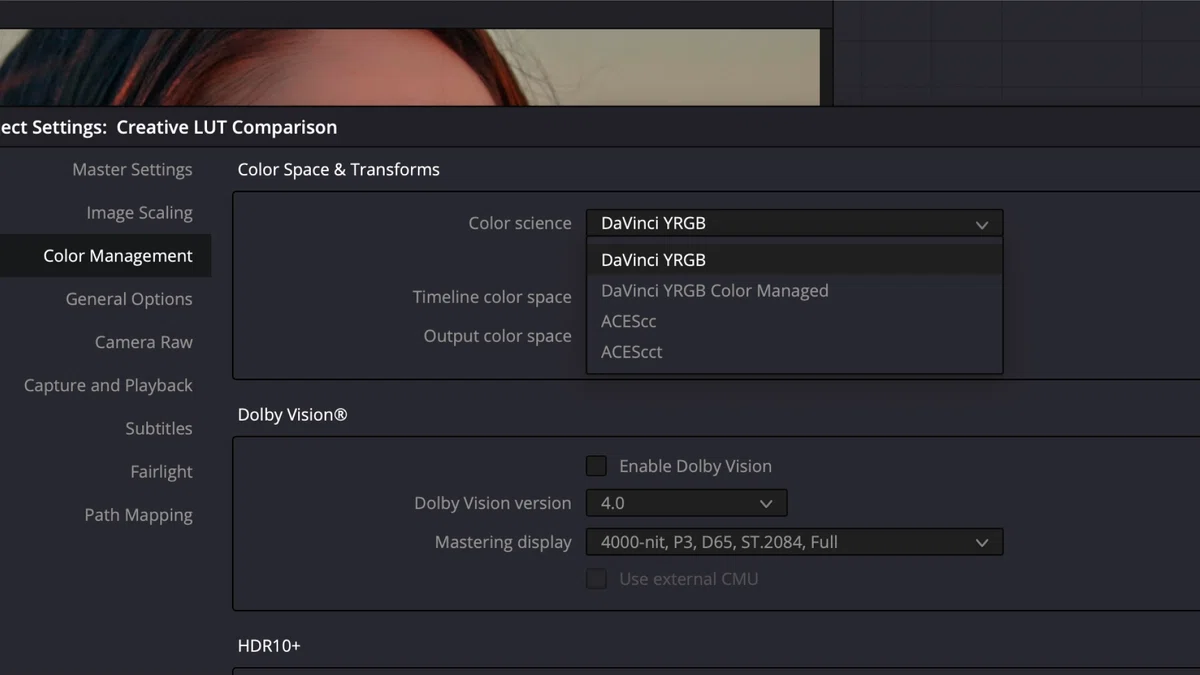Viewport: 1200px width, 675px height.
Task: Toggle the Use external CMU checkbox
Action: (596, 579)
